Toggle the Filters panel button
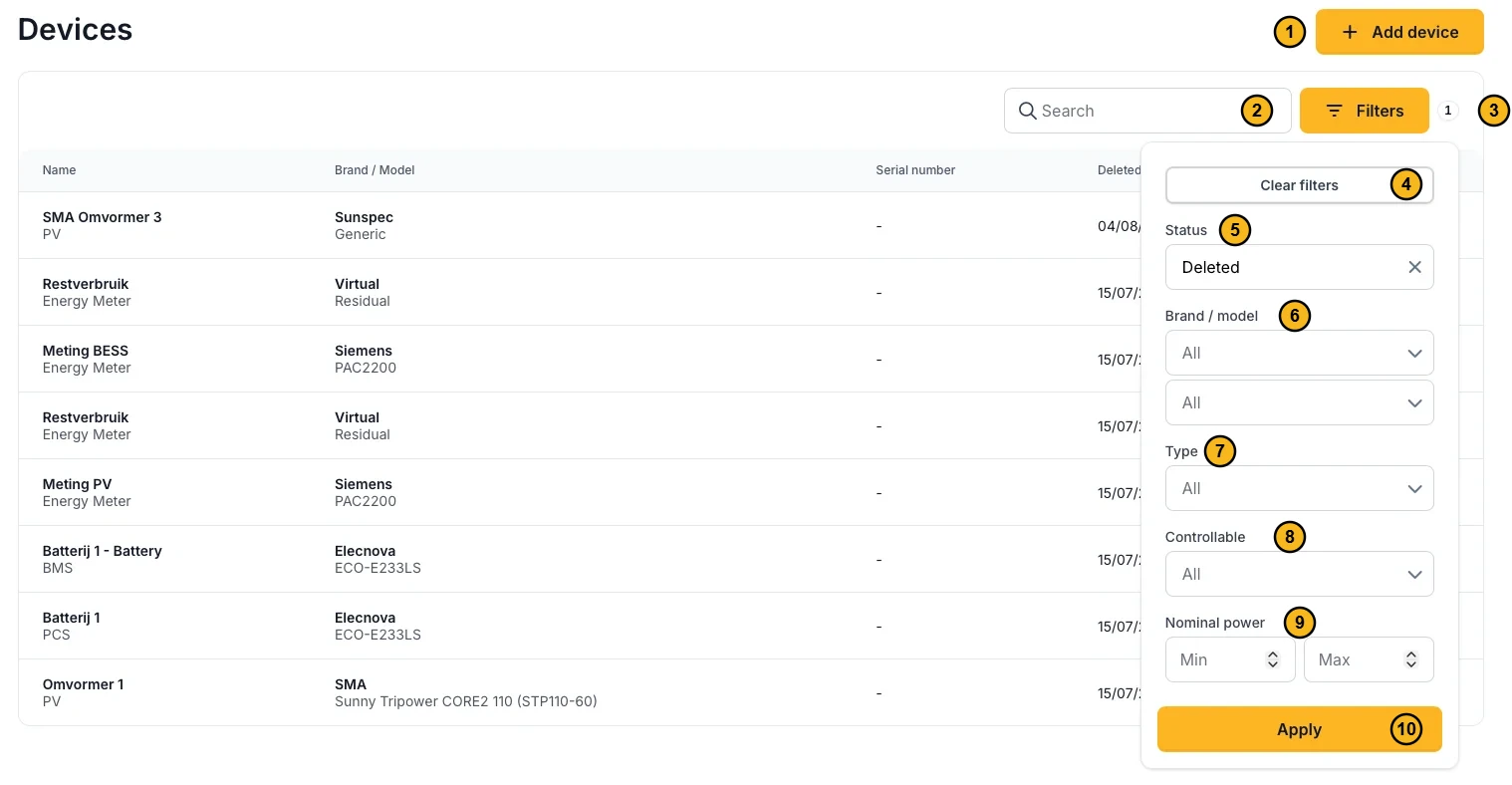Viewport: 1512px width, 785px height. tap(1365, 111)
